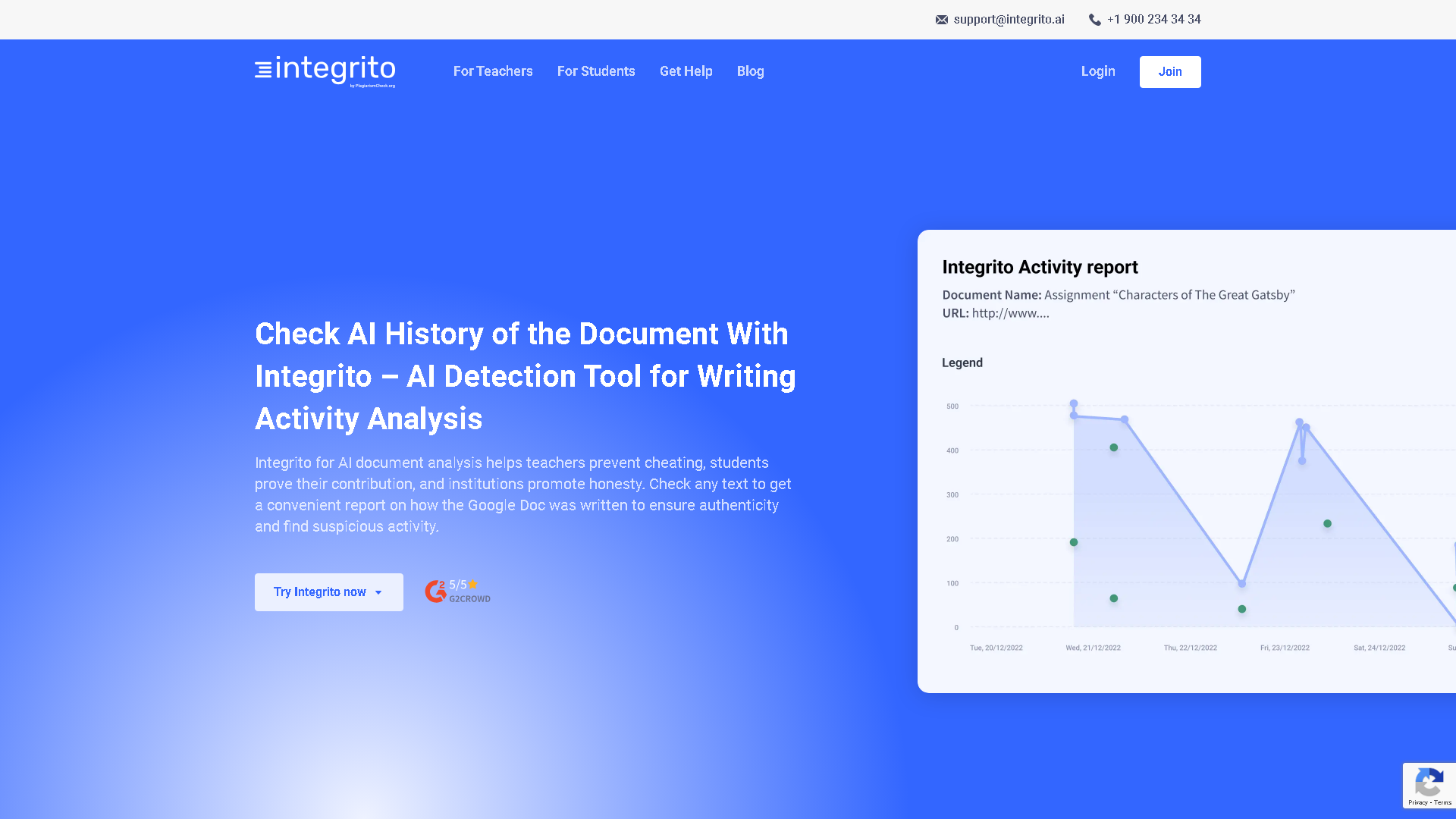The height and width of the screenshot is (819, 1456).
Task: Click the email envelope icon in the top bar
Action: (x=942, y=20)
